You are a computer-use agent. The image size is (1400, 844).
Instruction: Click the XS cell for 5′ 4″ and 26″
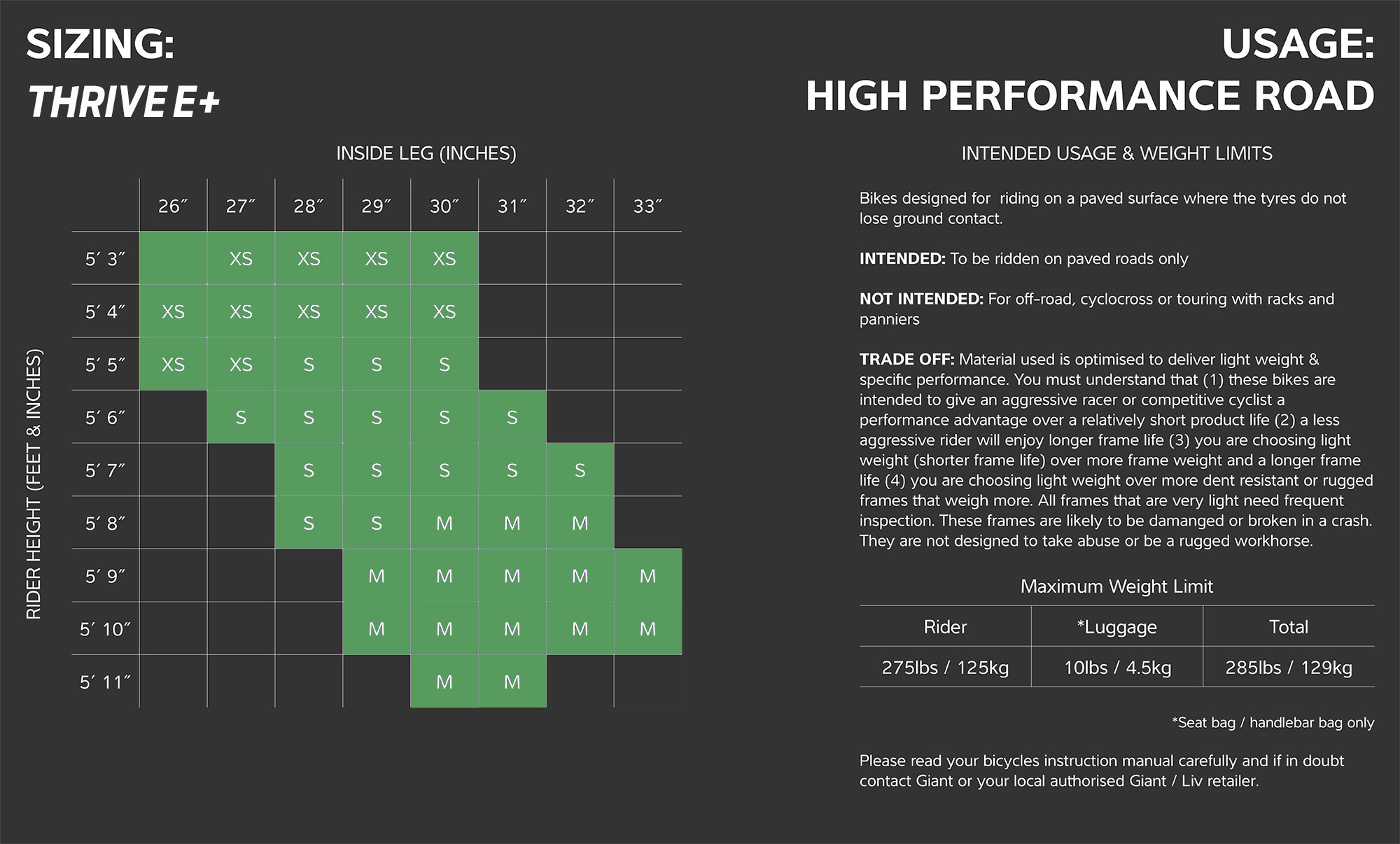pyautogui.click(x=173, y=311)
